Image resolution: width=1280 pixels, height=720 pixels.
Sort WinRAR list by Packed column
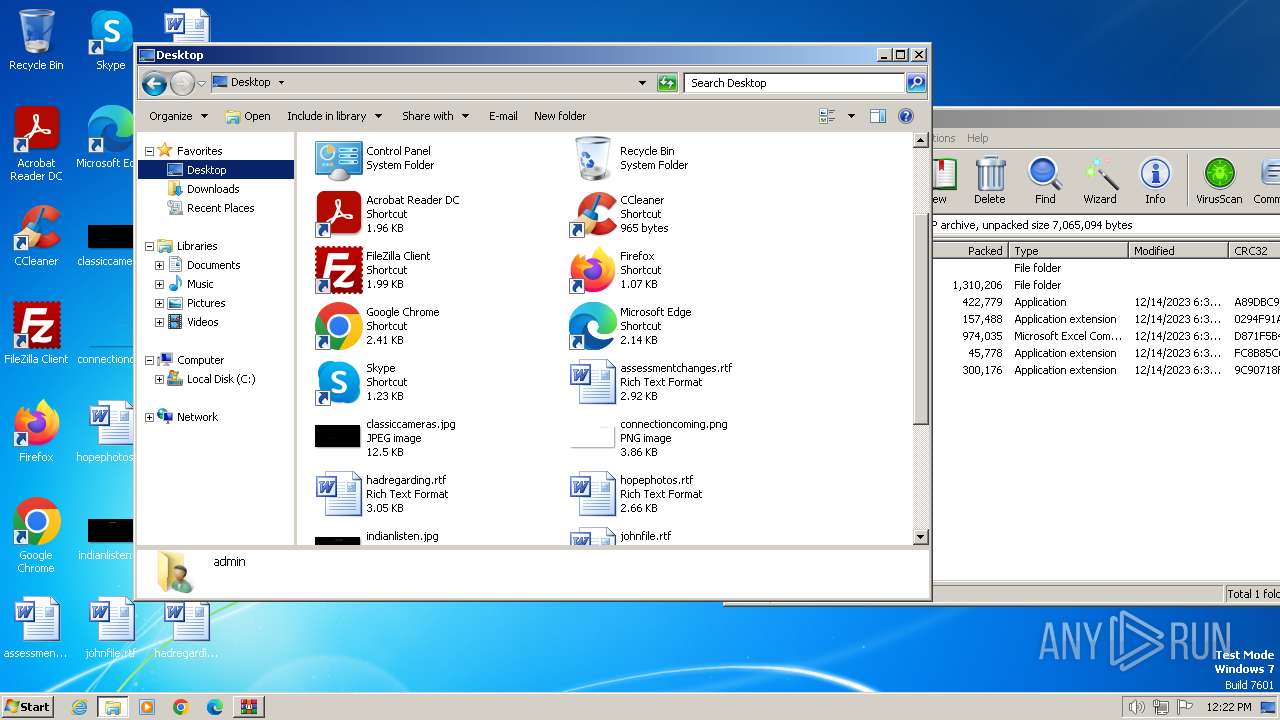(970, 251)
